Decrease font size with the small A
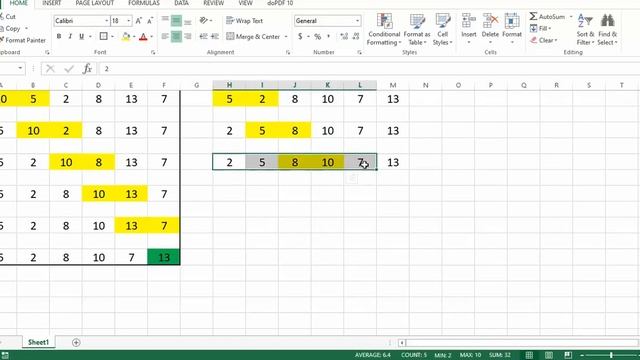 (x=150, y=21)
